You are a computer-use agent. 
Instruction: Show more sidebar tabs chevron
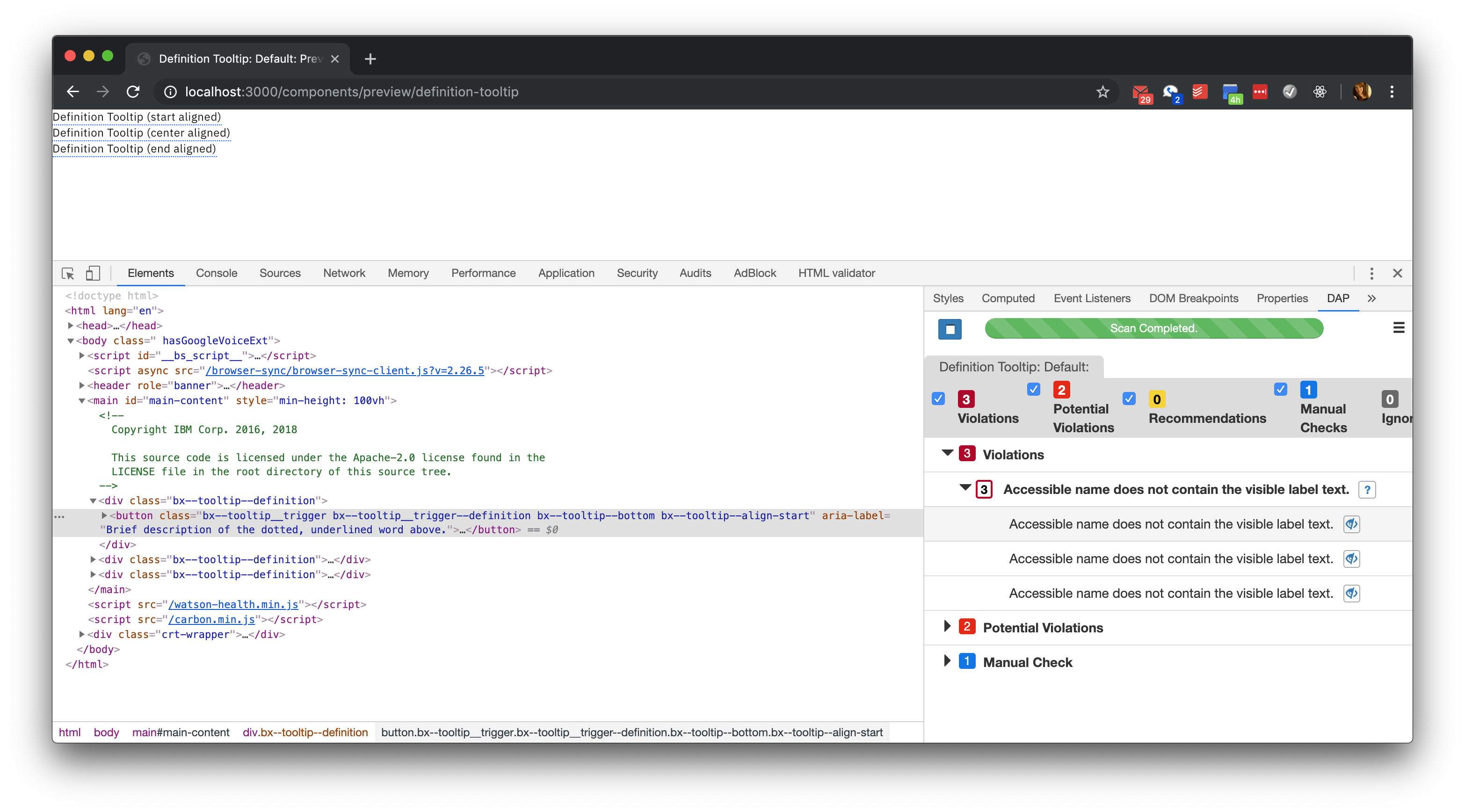1372,298
